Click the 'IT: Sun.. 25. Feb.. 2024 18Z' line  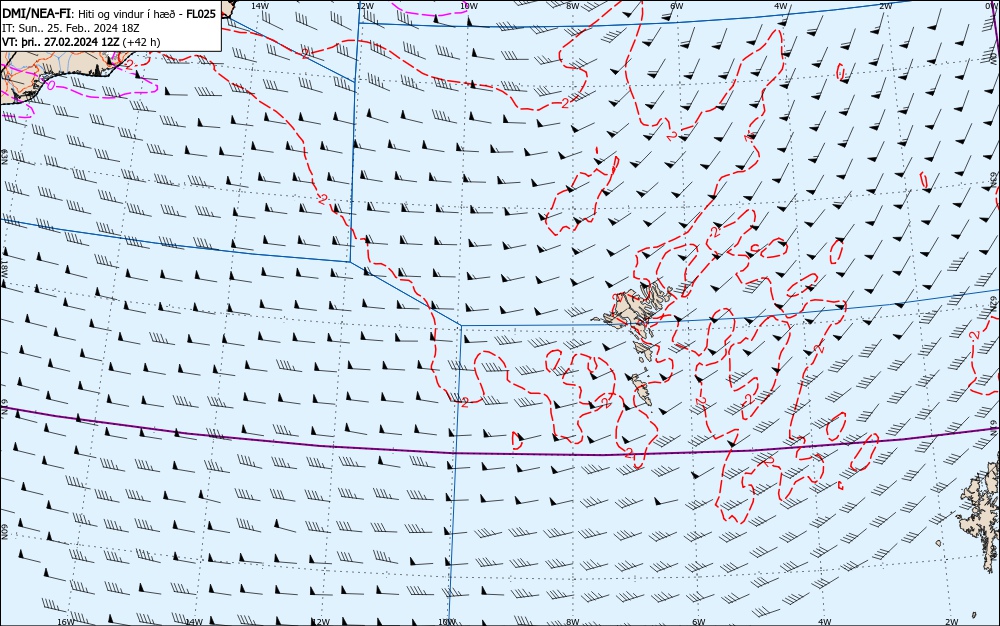[71, 28]
